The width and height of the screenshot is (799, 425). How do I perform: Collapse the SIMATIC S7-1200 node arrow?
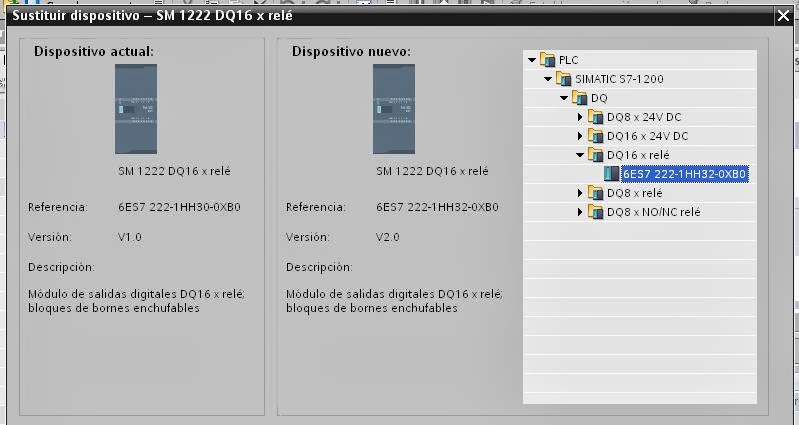click(x=548, y=79)
